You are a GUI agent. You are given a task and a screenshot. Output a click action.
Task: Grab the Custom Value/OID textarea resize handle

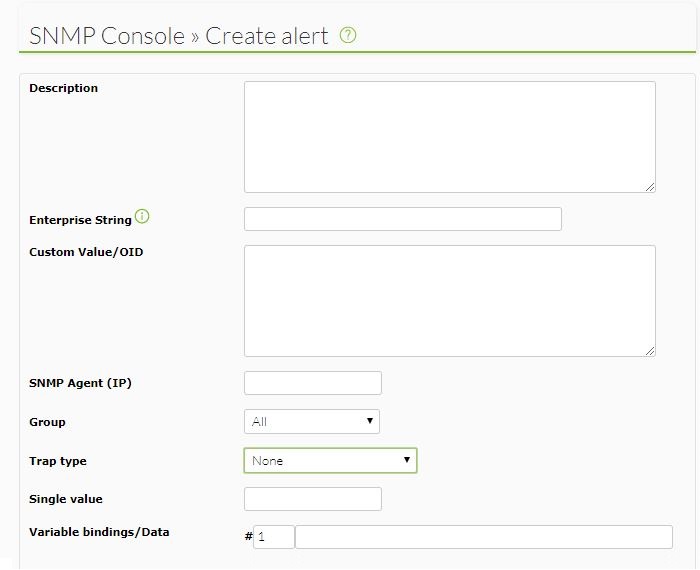(x=650, y=351)
